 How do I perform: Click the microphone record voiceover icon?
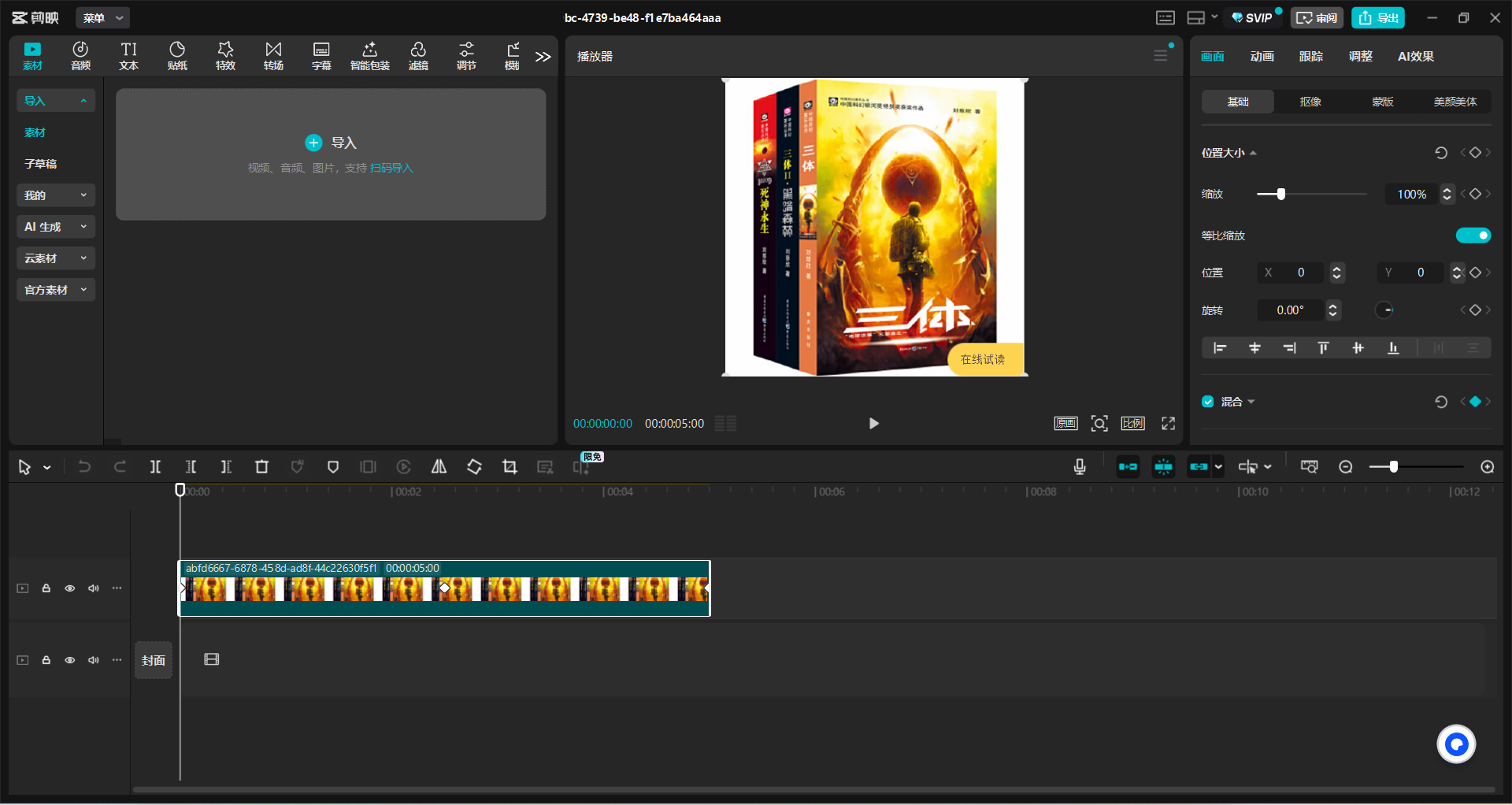tap(1080, 467)
